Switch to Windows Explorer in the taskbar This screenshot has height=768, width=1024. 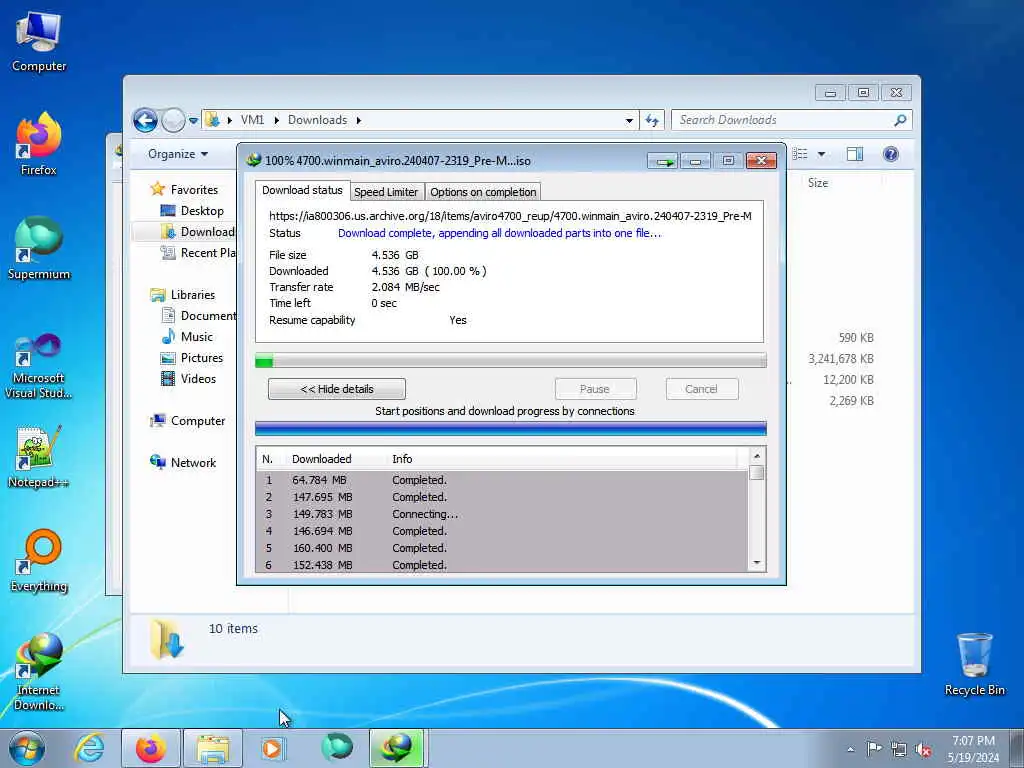[x=213, y=748]
